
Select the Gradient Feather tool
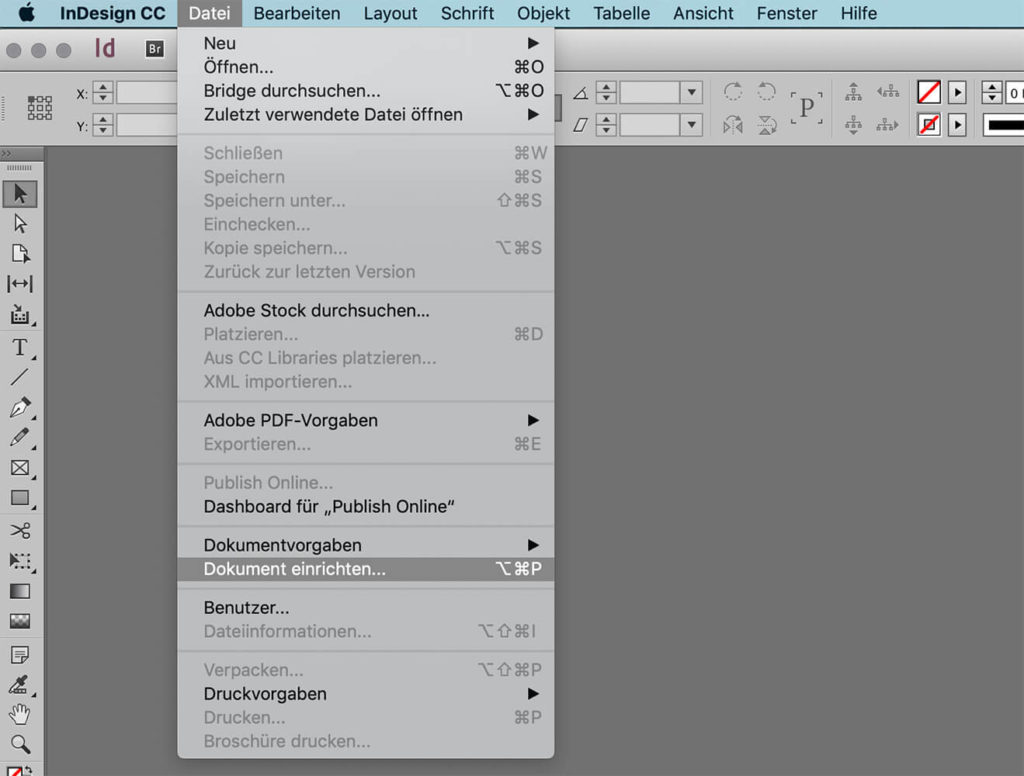(x=20, y=621)
